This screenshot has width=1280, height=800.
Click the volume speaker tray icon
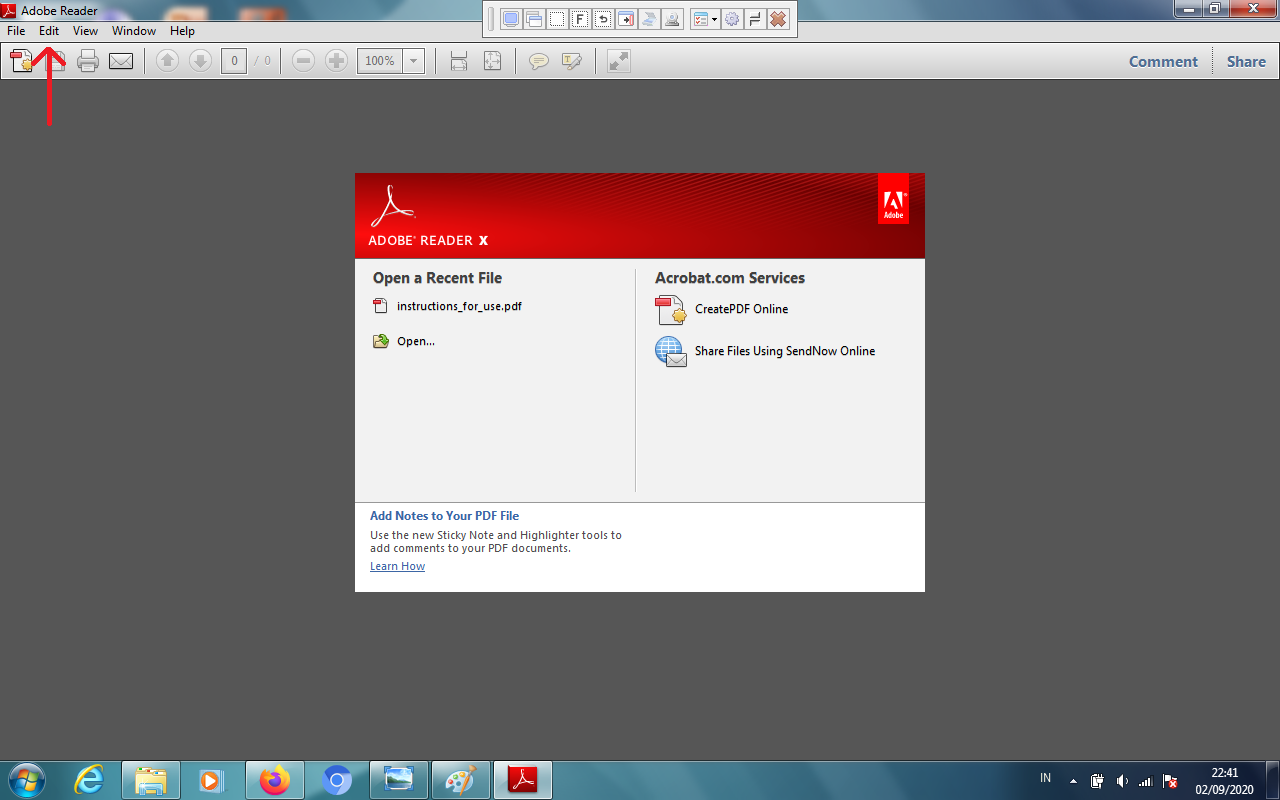tap(1122, 781)
